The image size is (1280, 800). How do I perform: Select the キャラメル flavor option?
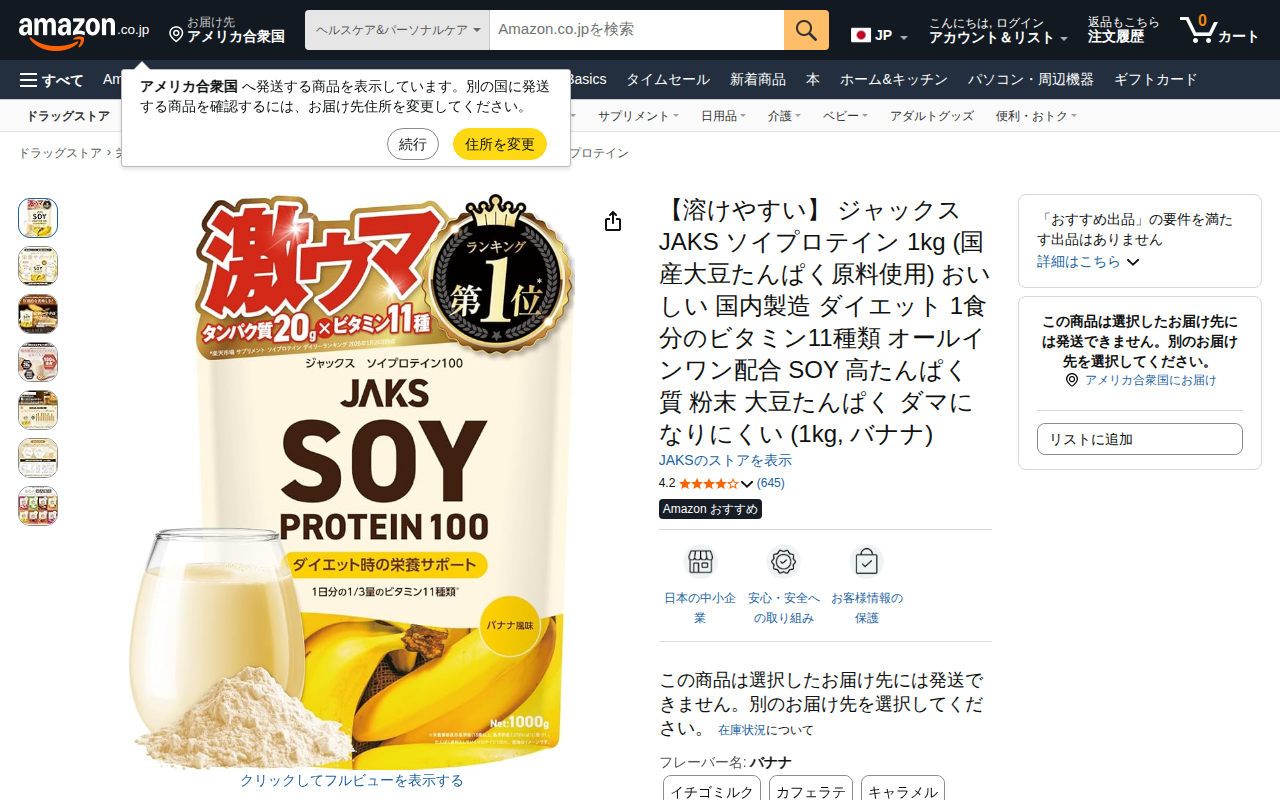(x=903, y=789)
